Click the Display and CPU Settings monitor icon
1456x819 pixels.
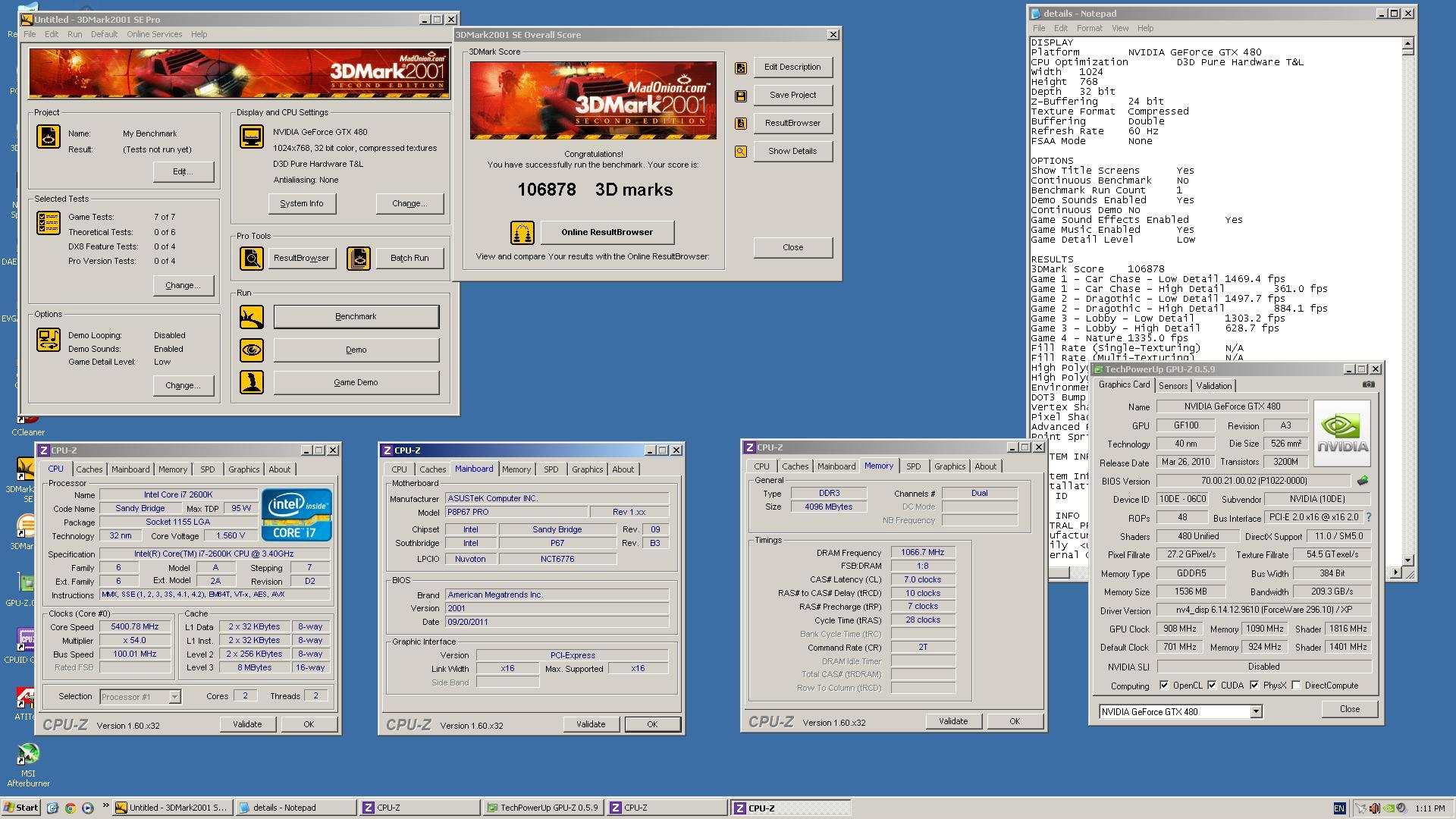pyautogui.click(x=252, y=136)
